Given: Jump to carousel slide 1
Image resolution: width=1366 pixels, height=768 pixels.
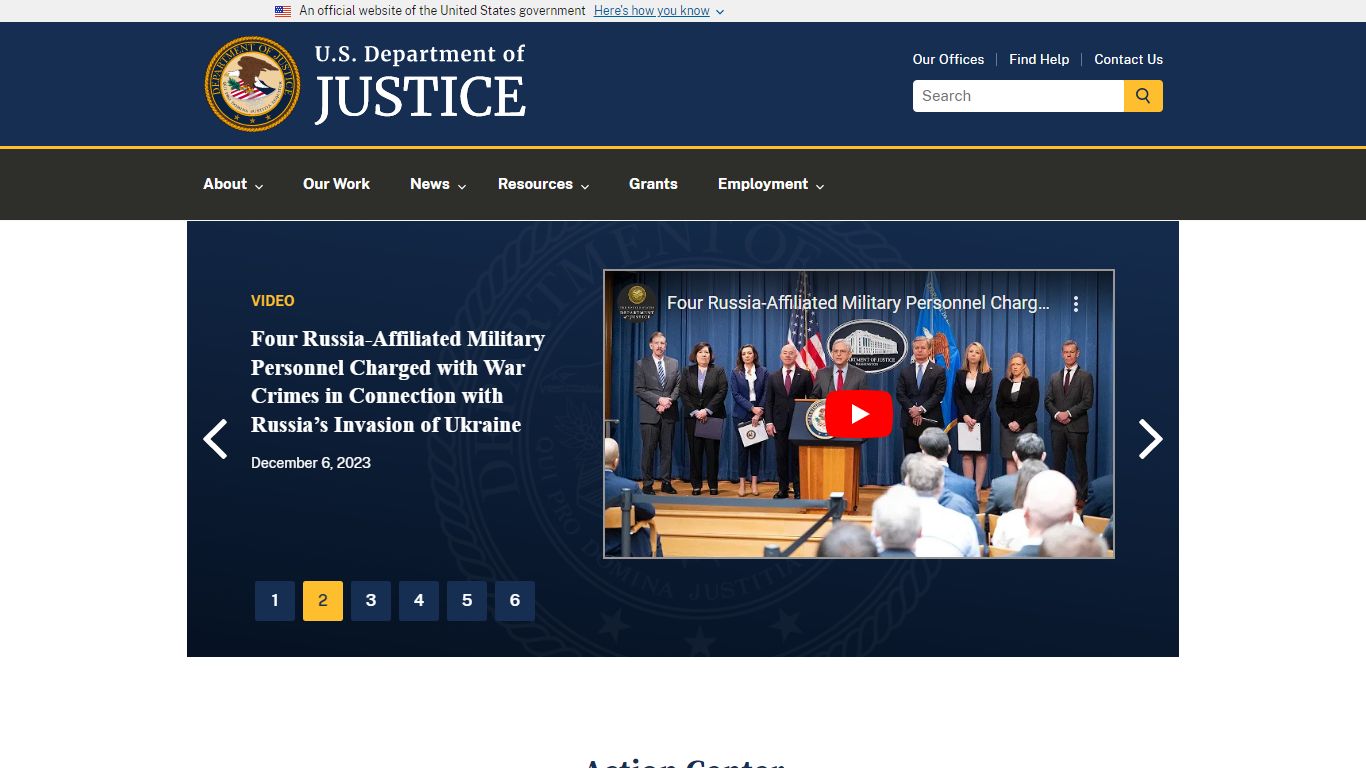Looking at the screenshot, I should [275, 601].
